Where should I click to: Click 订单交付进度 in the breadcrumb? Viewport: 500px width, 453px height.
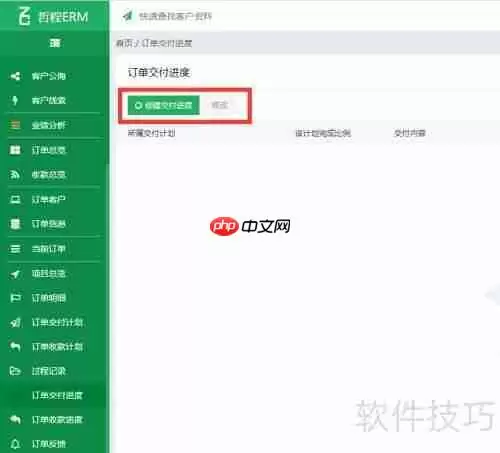click(x=167, y=43)
